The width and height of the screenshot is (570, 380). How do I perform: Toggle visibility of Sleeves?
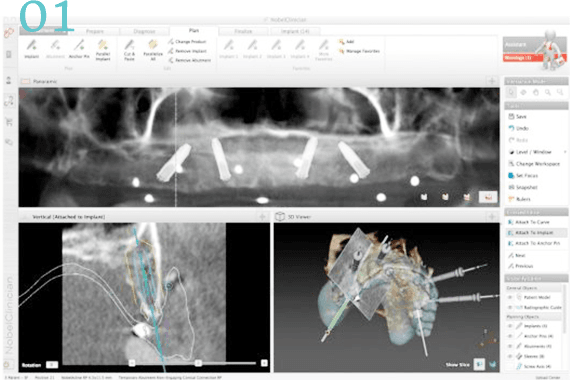click(510, 356)
